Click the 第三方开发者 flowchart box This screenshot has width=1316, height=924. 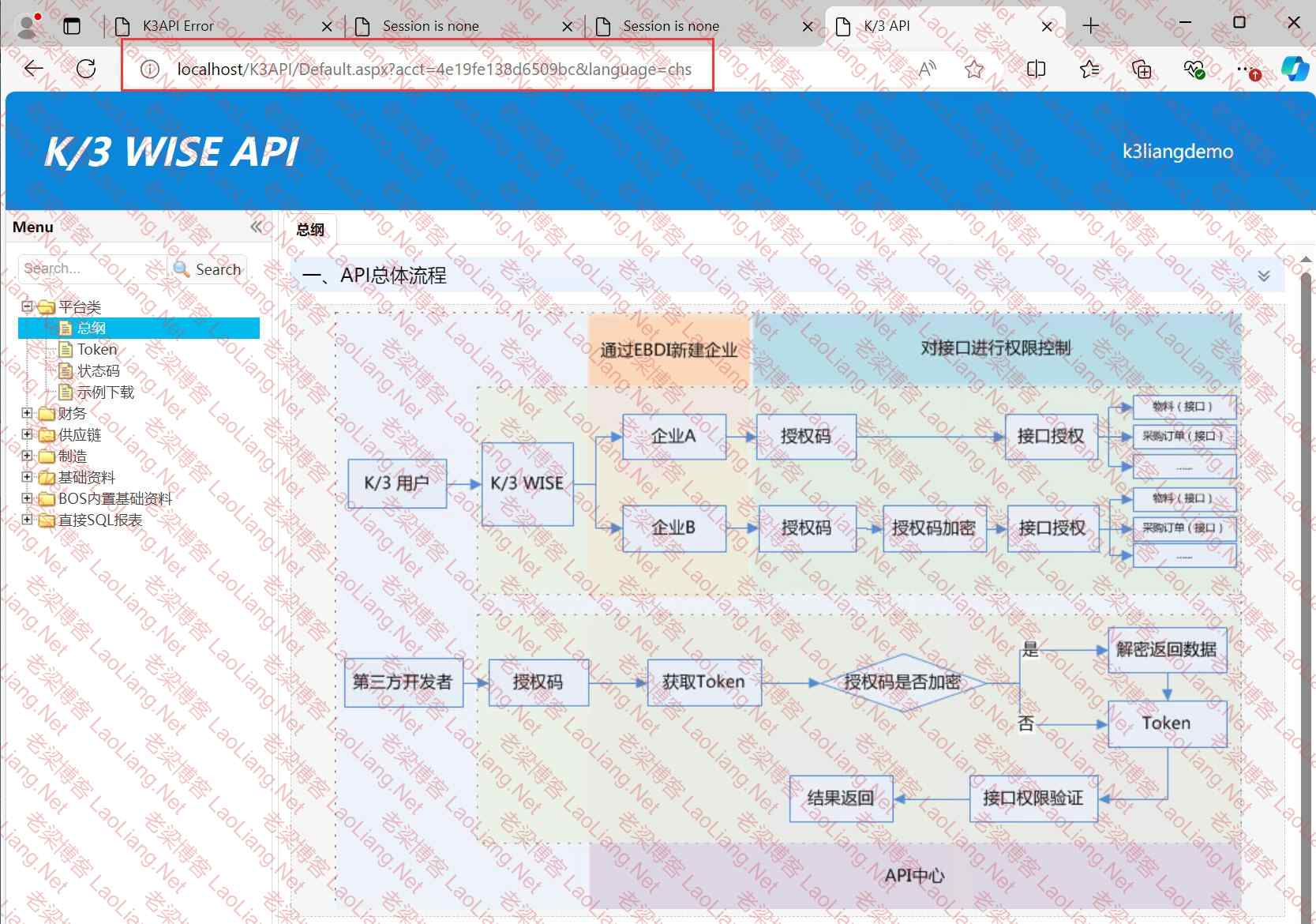tap(403, 682)
